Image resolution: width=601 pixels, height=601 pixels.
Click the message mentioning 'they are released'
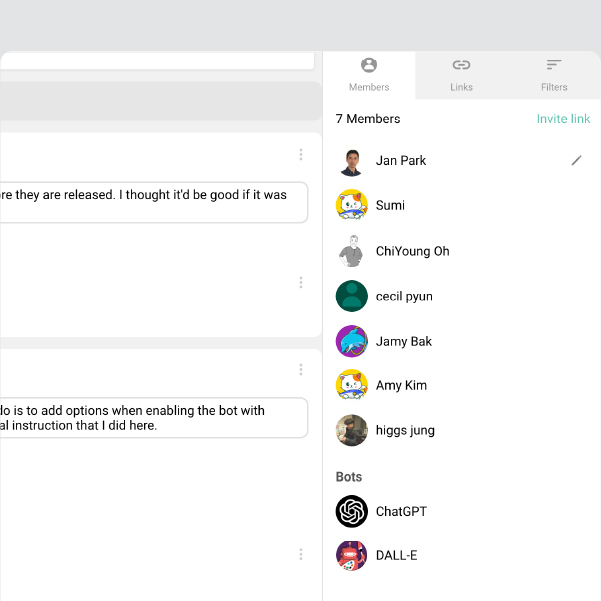click(x=150, y=201)
